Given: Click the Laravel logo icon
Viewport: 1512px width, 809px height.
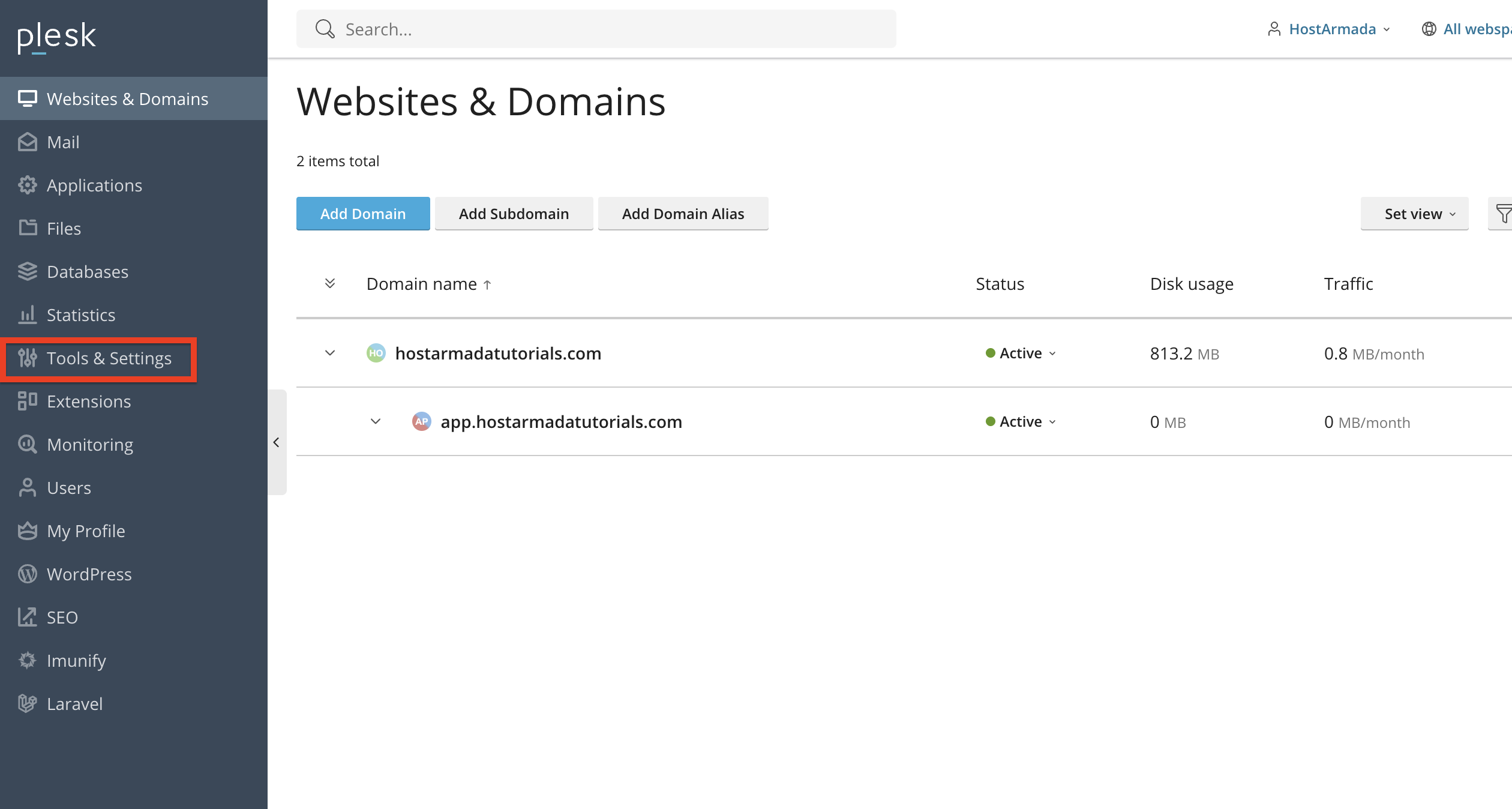Looking at the screenshot, I should pos(28,703).
